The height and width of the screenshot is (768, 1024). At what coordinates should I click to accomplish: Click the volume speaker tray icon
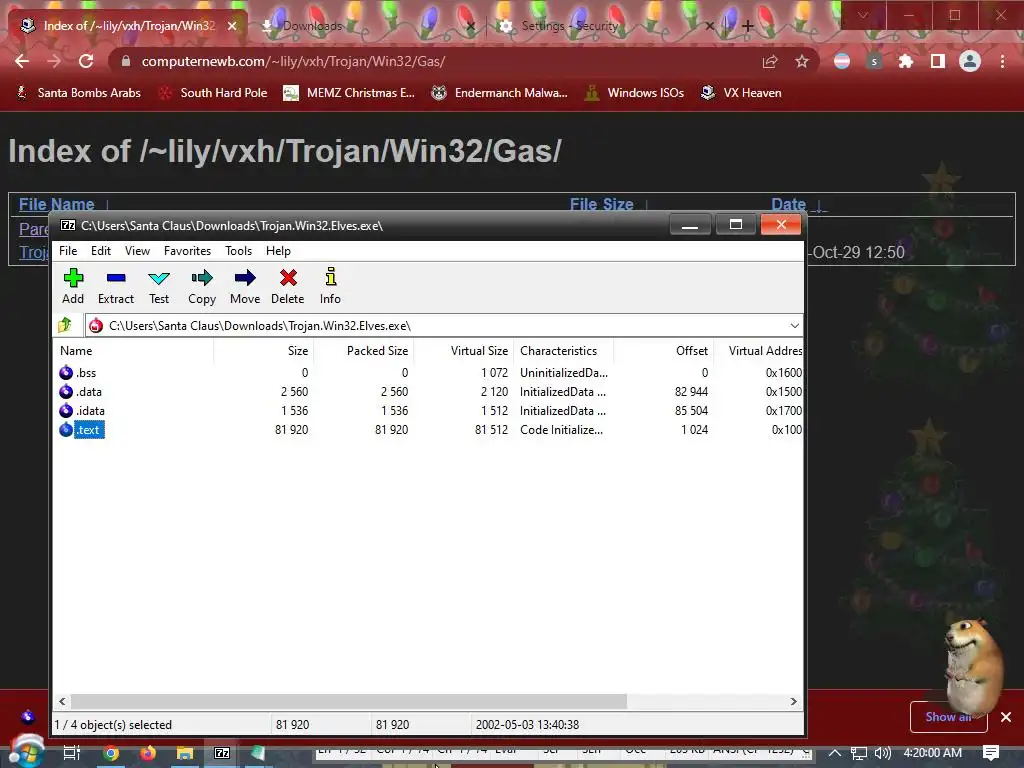pyautogui.click(x=882, y=753)
